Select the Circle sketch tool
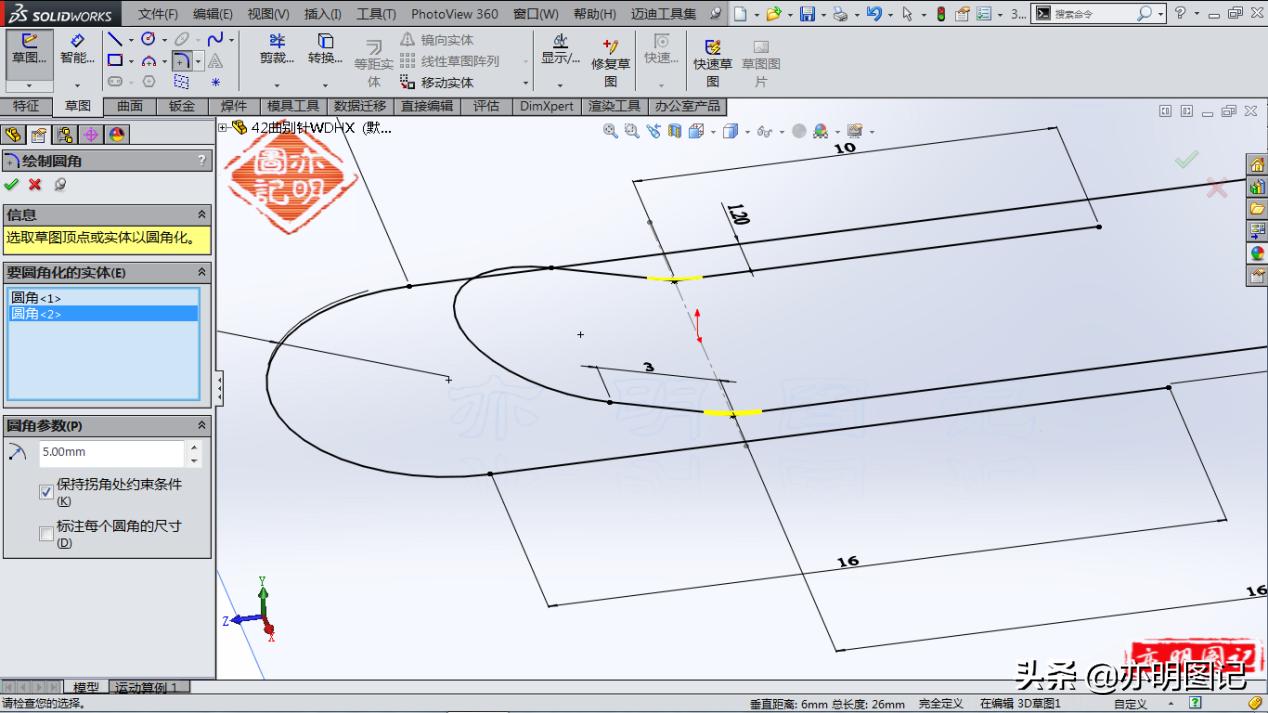Screen dimensions: 1268x713 148,40
